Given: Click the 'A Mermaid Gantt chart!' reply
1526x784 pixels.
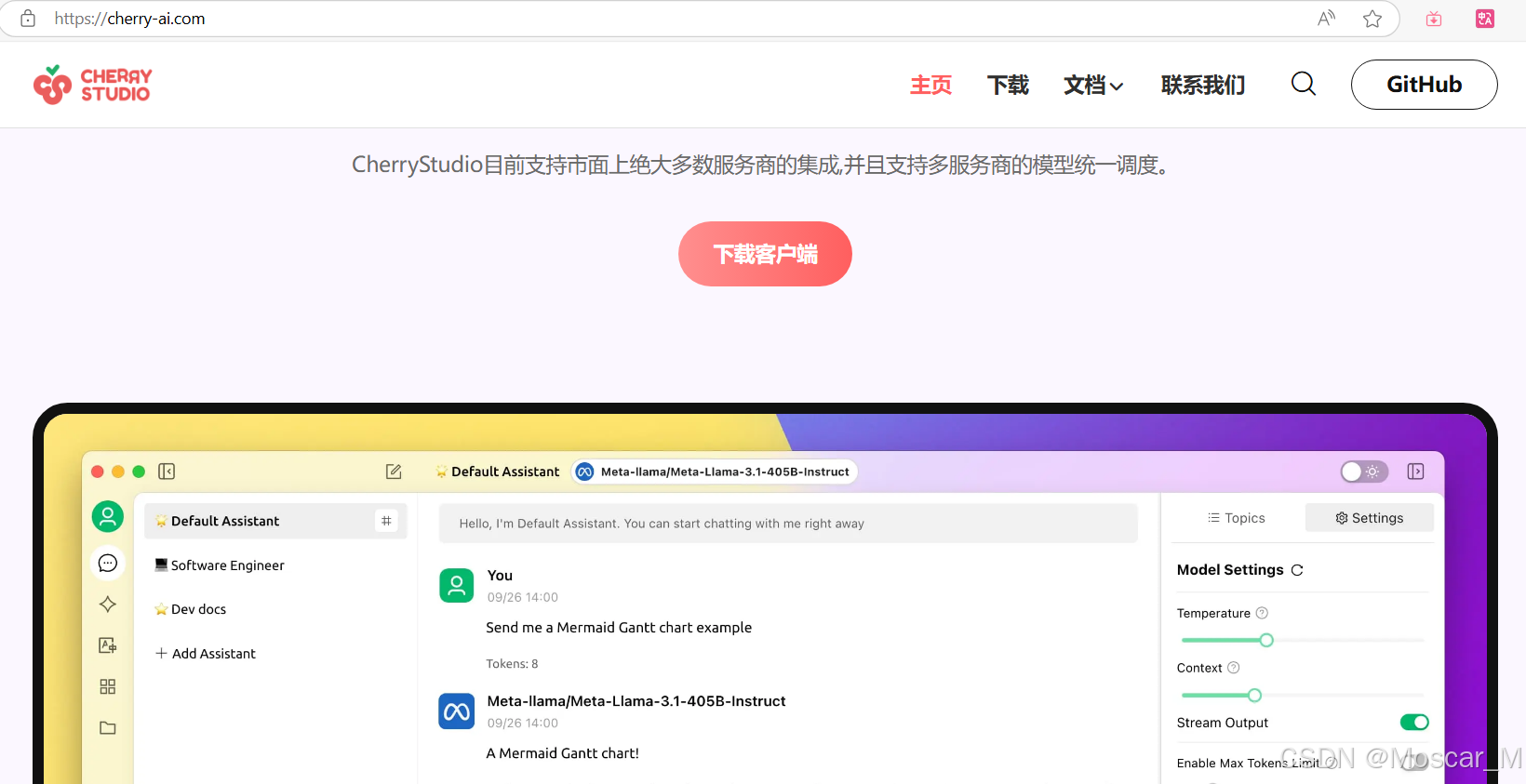Looking at the screenshot, I should (x=563, y=753).
